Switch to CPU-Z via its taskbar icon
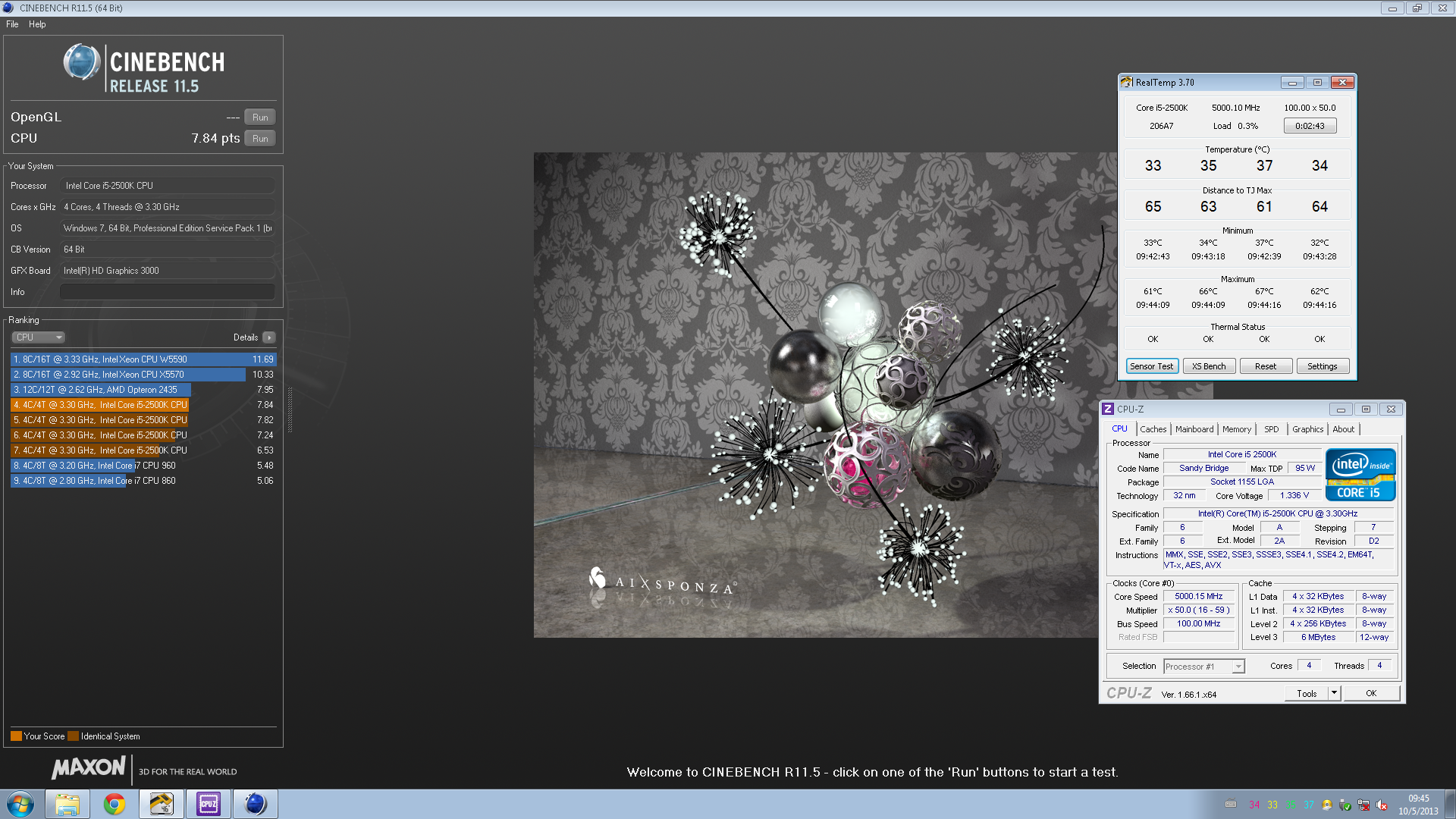This screenshot has width=1456, height=819. pos(209,804)
